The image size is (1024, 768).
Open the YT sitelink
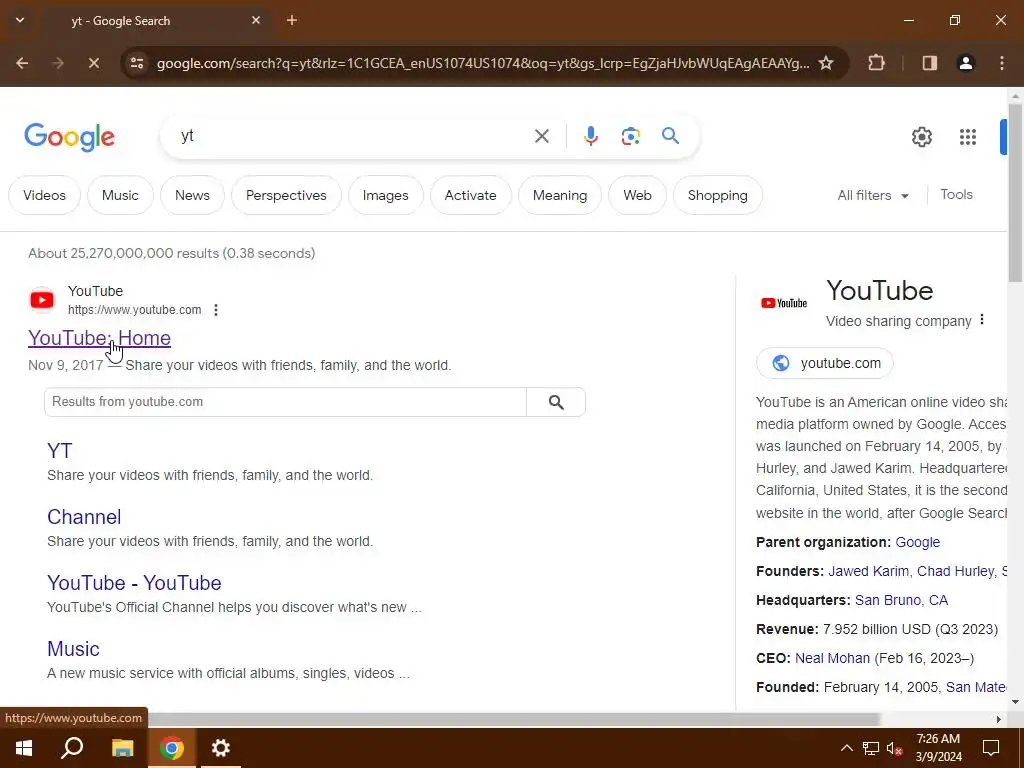59,451
